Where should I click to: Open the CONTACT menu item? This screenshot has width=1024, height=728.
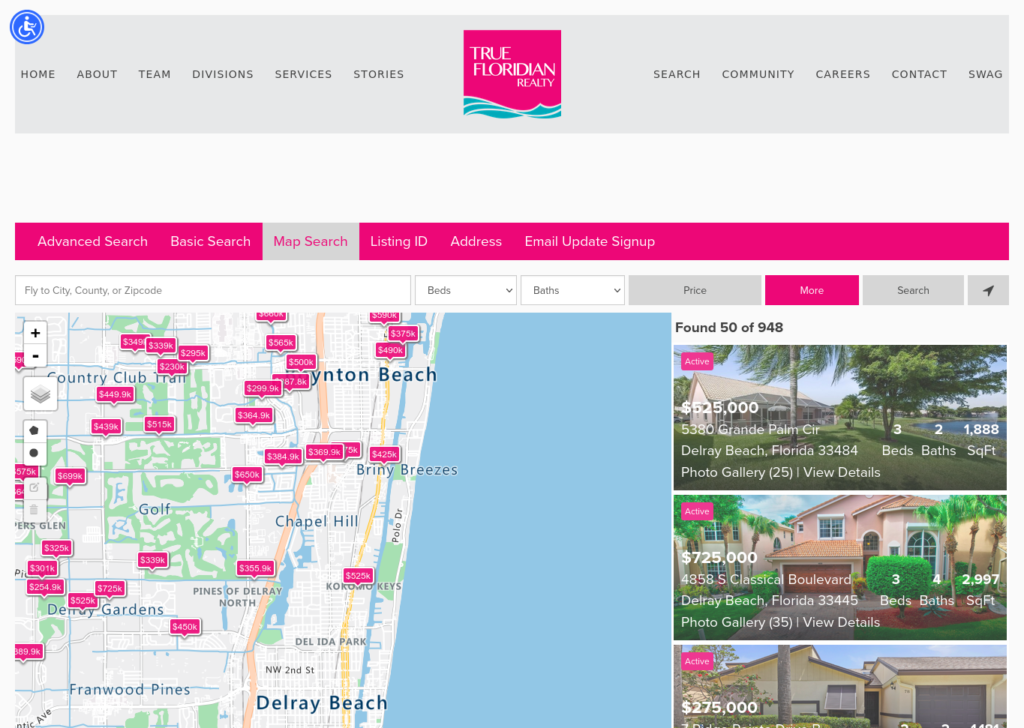click(x=920, y=74)
